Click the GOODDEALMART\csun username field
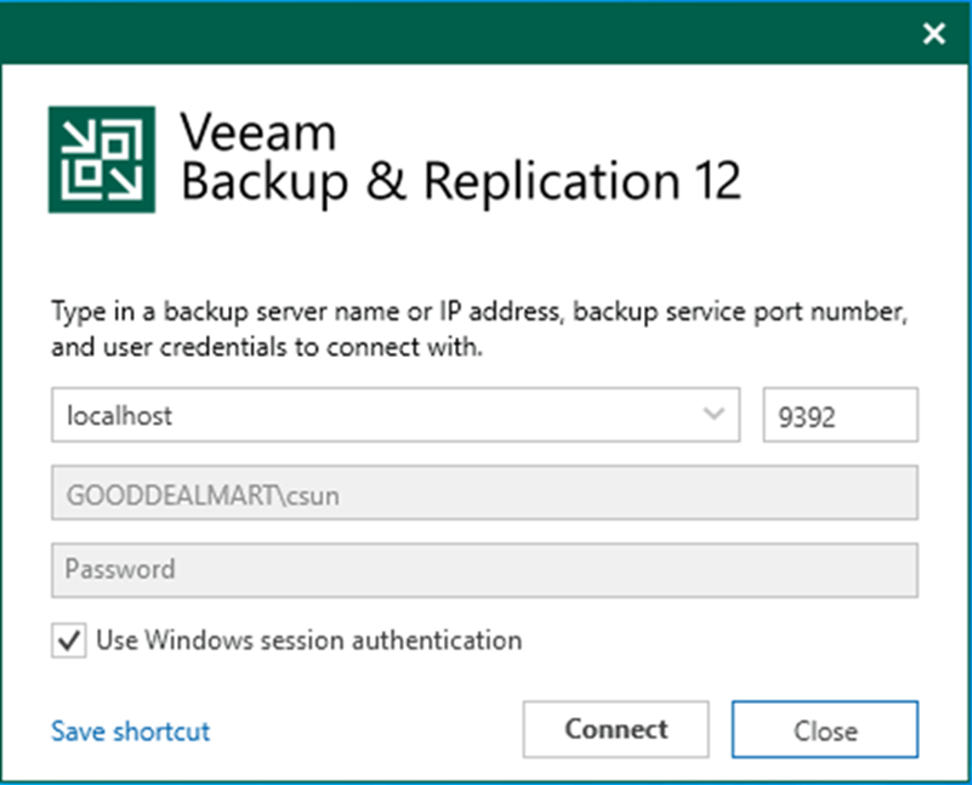The width and height of the screenshot is (972, 785). pos(484,494)
